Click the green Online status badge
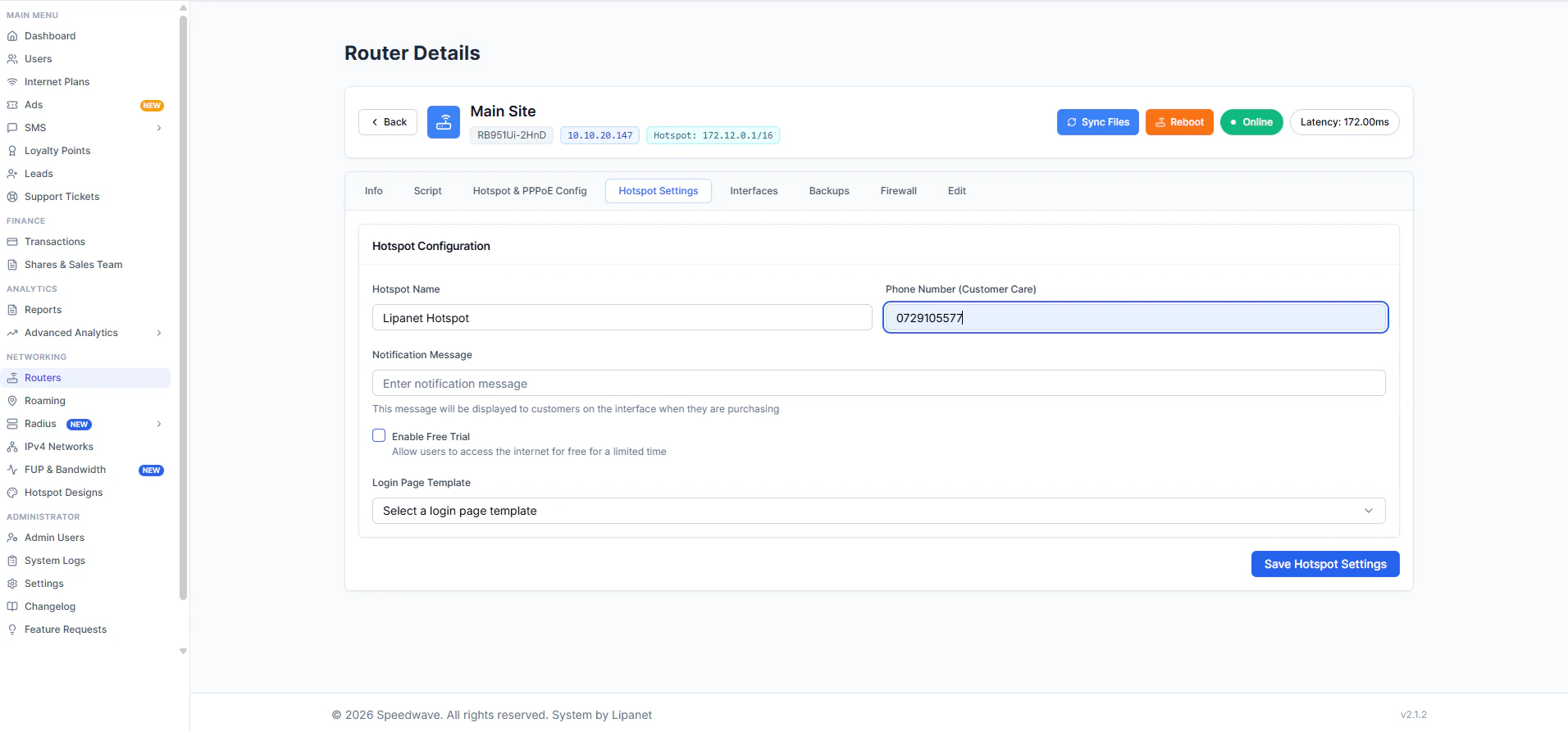The width and height of the screenshot is (1568, 732). pos(1251,122)
